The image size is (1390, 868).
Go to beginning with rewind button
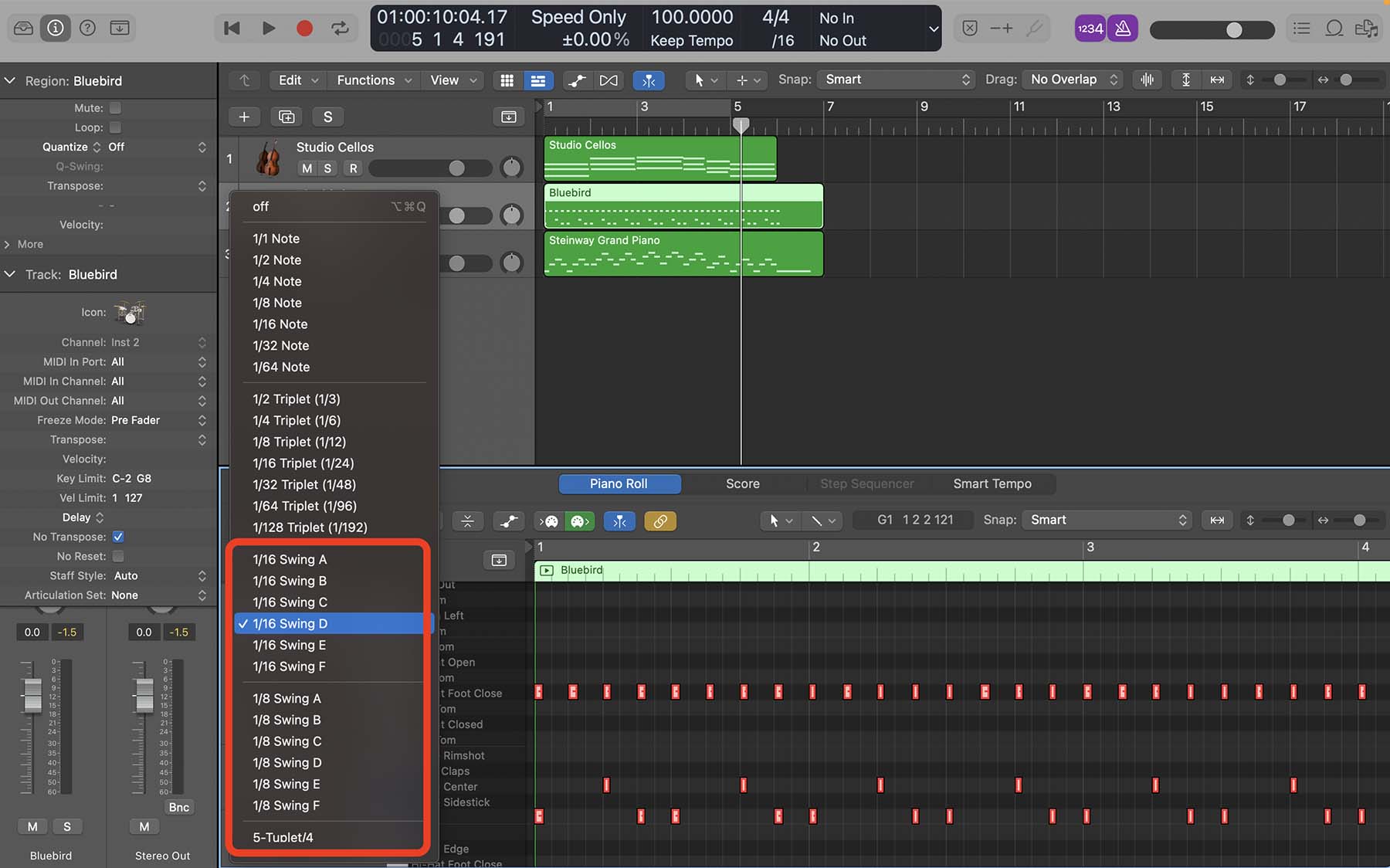[232, 29]
